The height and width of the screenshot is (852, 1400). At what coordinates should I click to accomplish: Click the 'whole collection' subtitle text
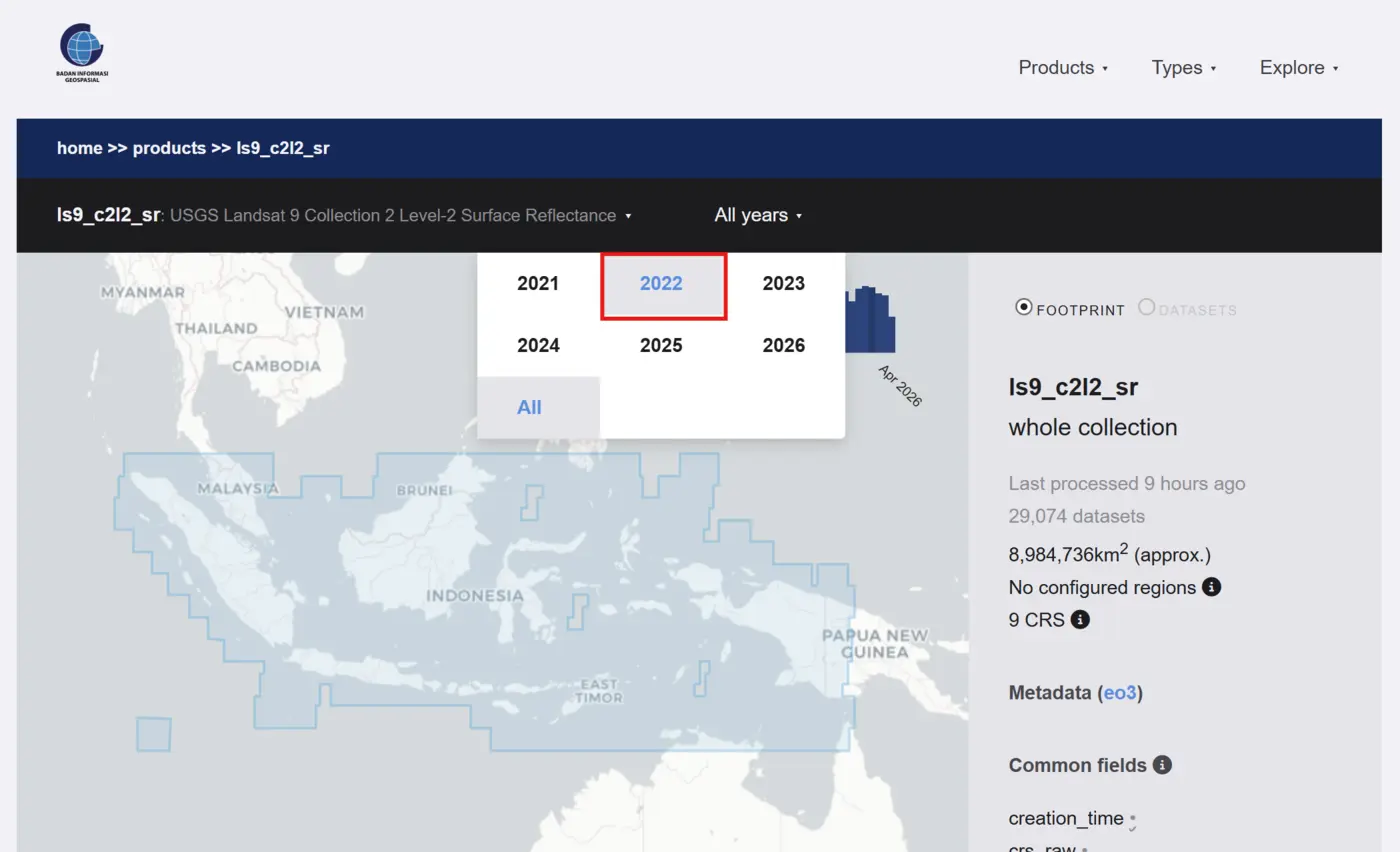tap(1093, 428)
